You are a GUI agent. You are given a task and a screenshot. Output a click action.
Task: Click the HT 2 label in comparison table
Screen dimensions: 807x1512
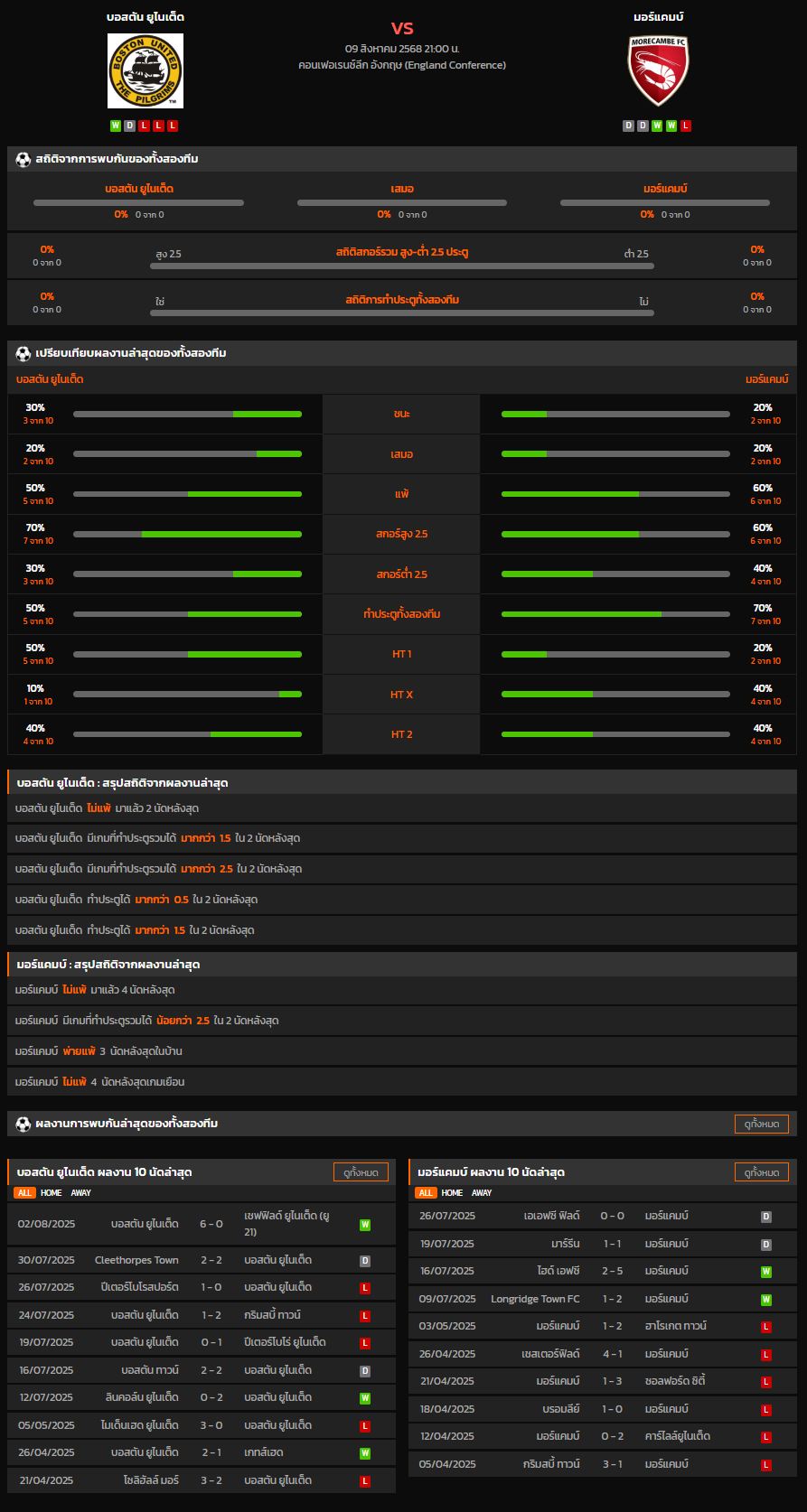click(x=402, y=734)
